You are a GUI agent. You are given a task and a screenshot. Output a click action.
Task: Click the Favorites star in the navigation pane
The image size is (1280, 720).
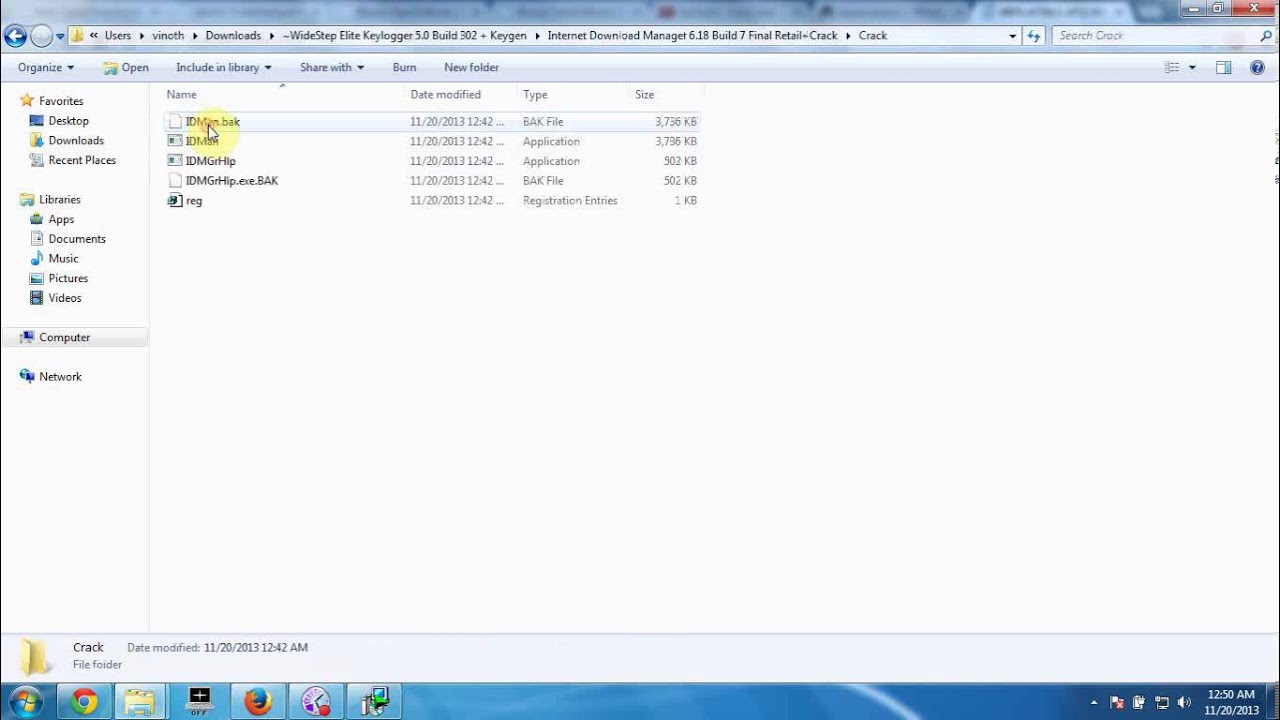(27, 101)
